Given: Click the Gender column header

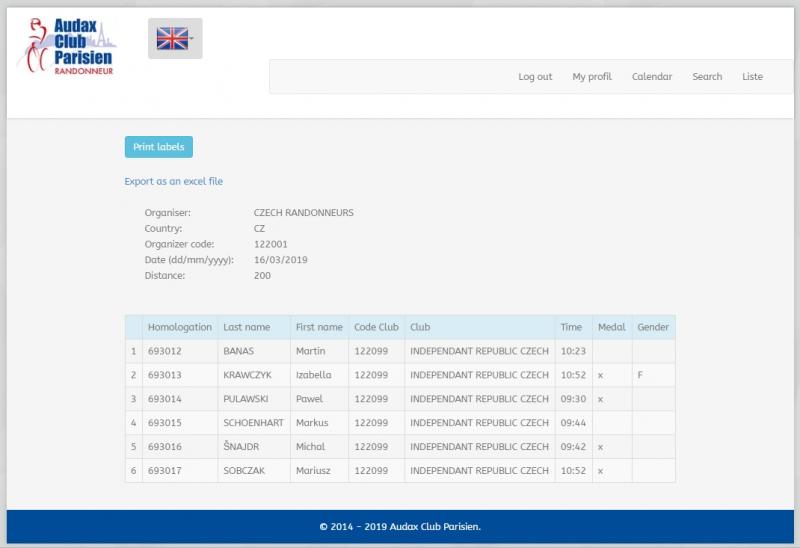Looking at the screenshot, I should coord(653,327).
